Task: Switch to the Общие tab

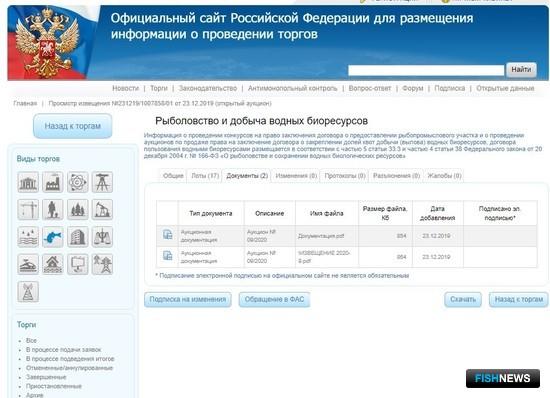Action: coord(173,176)
